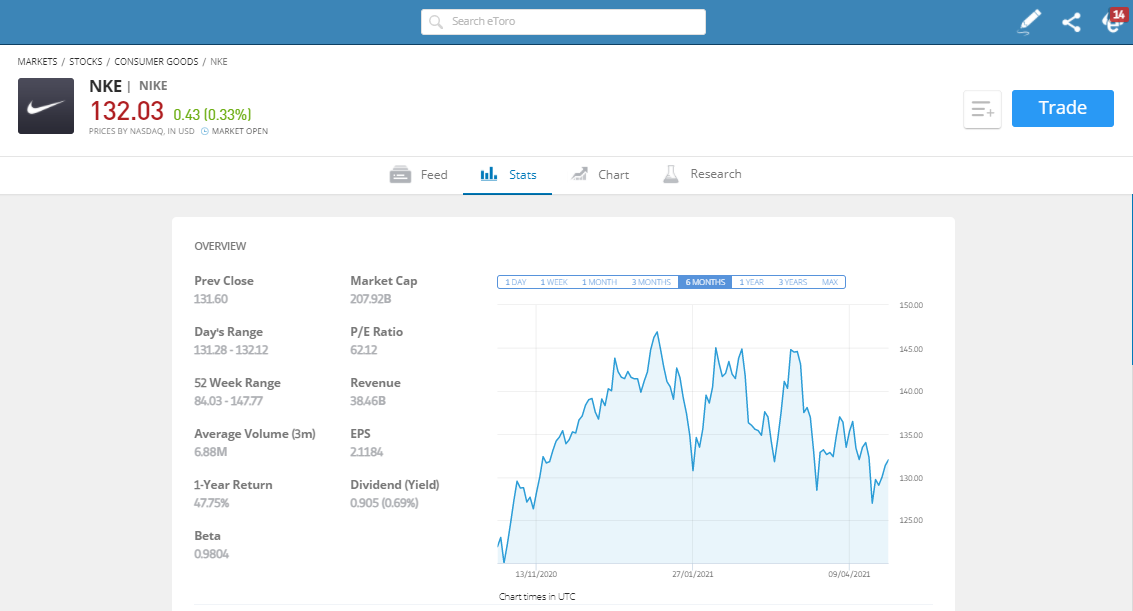The image size is (1133, 611).
Task: Go to CONSUMER GOODS via breadcrumb
Action: coord(156,61)
